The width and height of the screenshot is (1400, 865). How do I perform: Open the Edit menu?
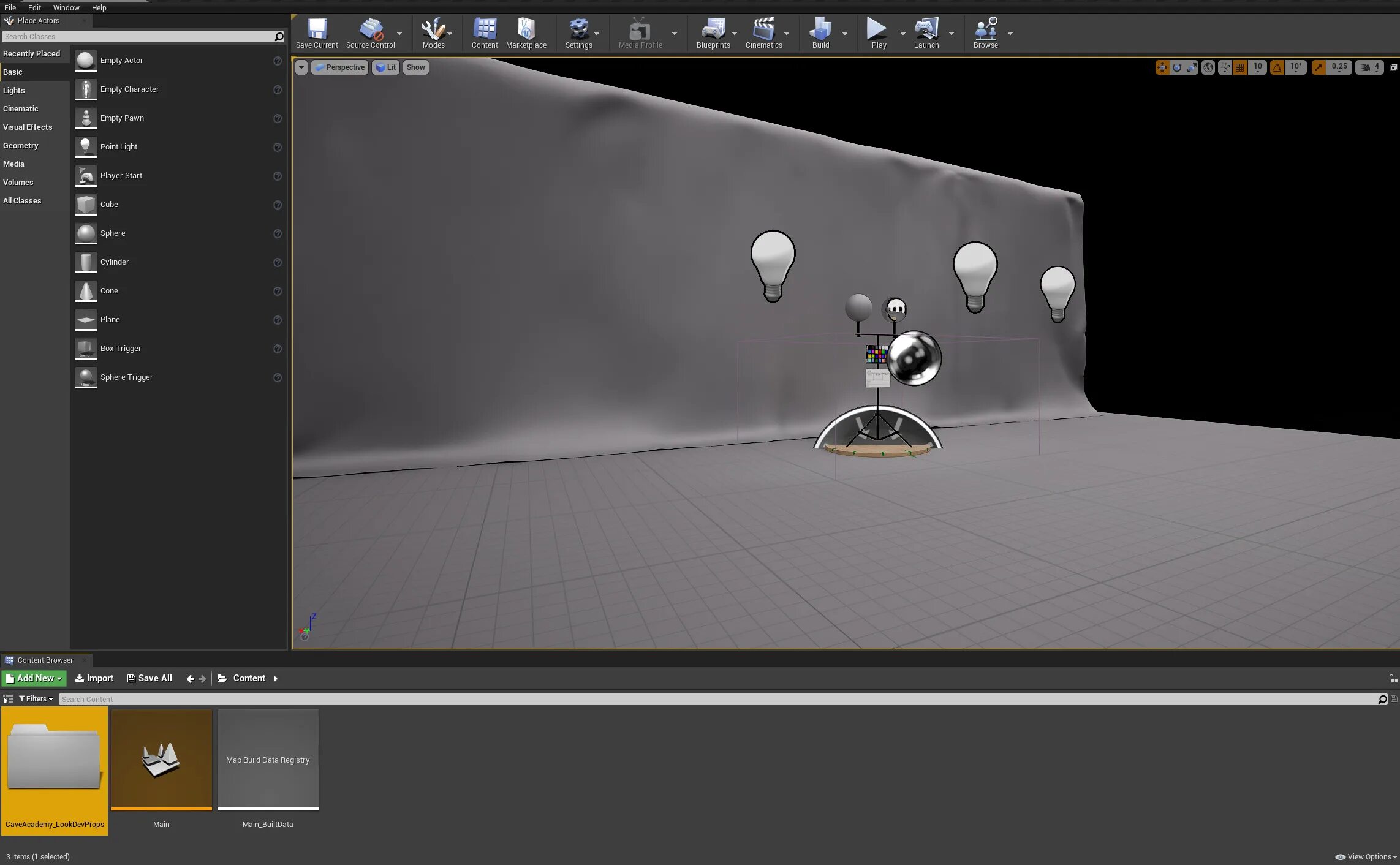(34, 7)
